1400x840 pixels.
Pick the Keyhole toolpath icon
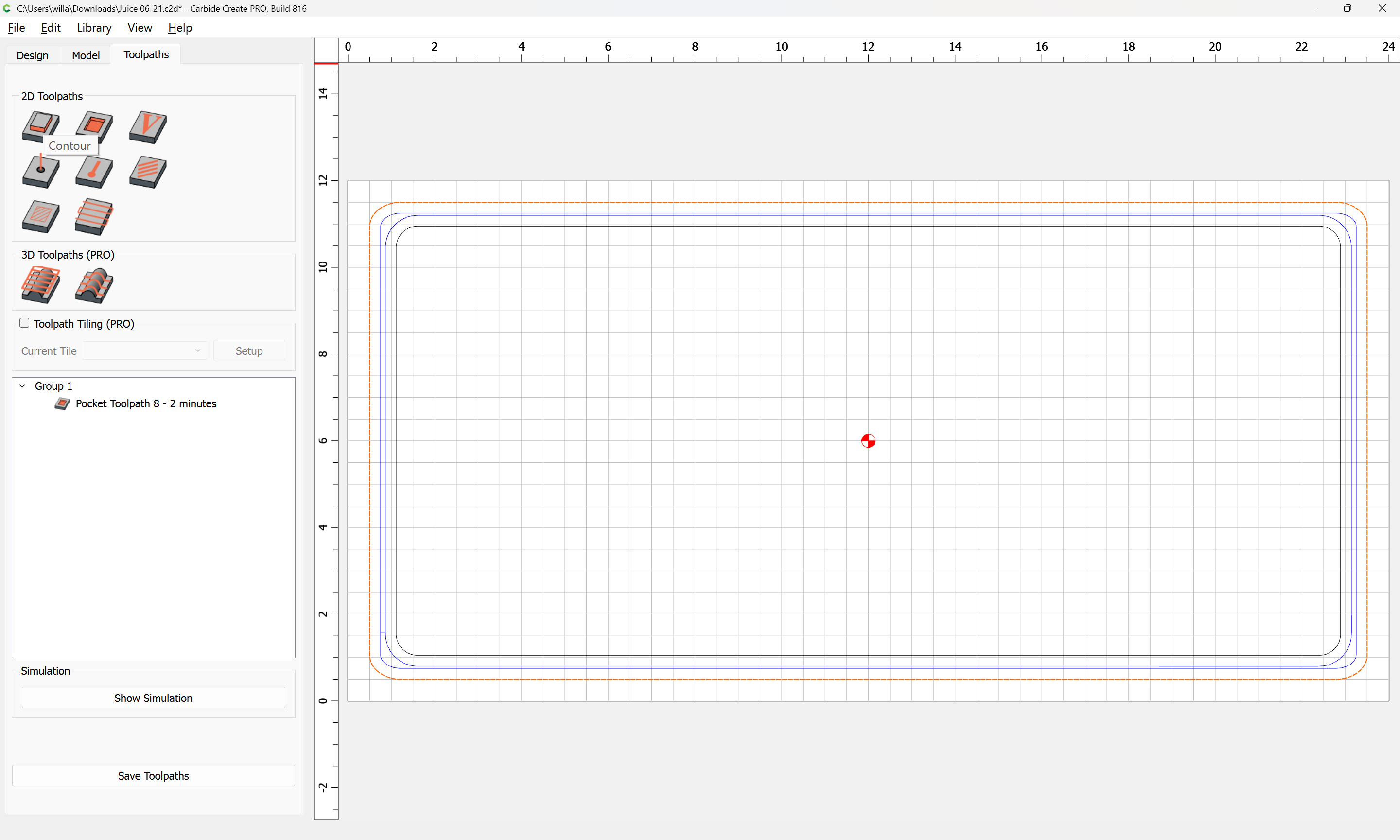[x=94, y=172]
